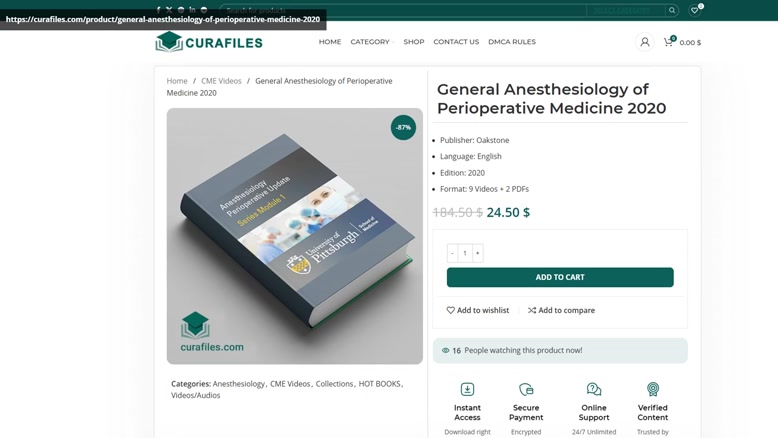Open the shopping cart icon
This screenshot has width=778, height=438.
(668, 42)
